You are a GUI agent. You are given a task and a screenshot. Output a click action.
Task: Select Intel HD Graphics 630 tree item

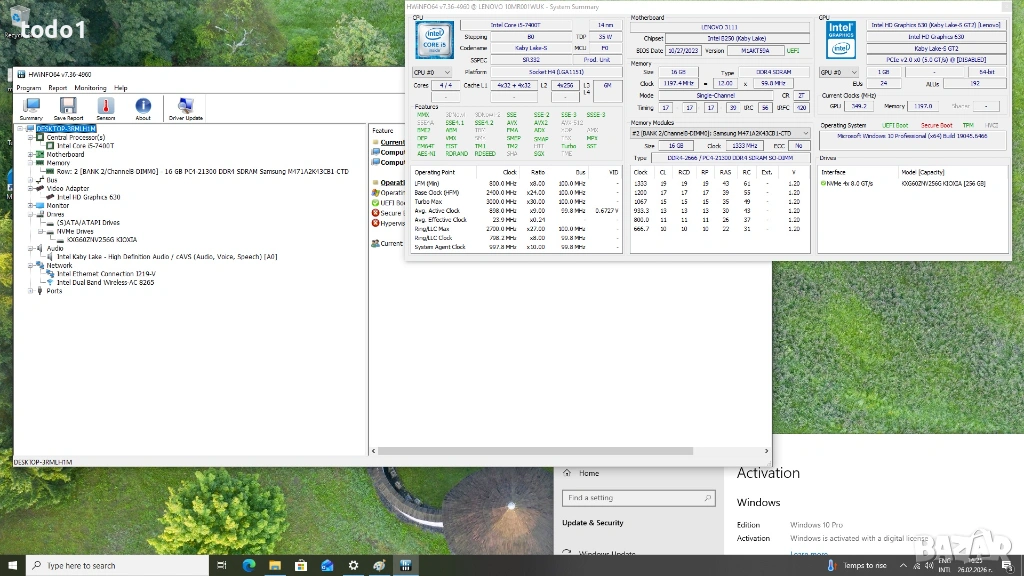tap(89, 197)
